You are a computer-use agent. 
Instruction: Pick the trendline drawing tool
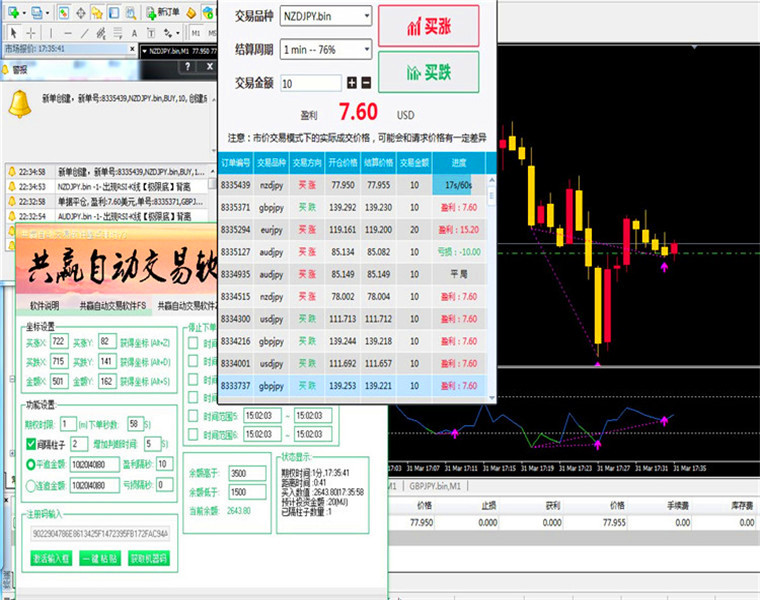coord(85,33)
